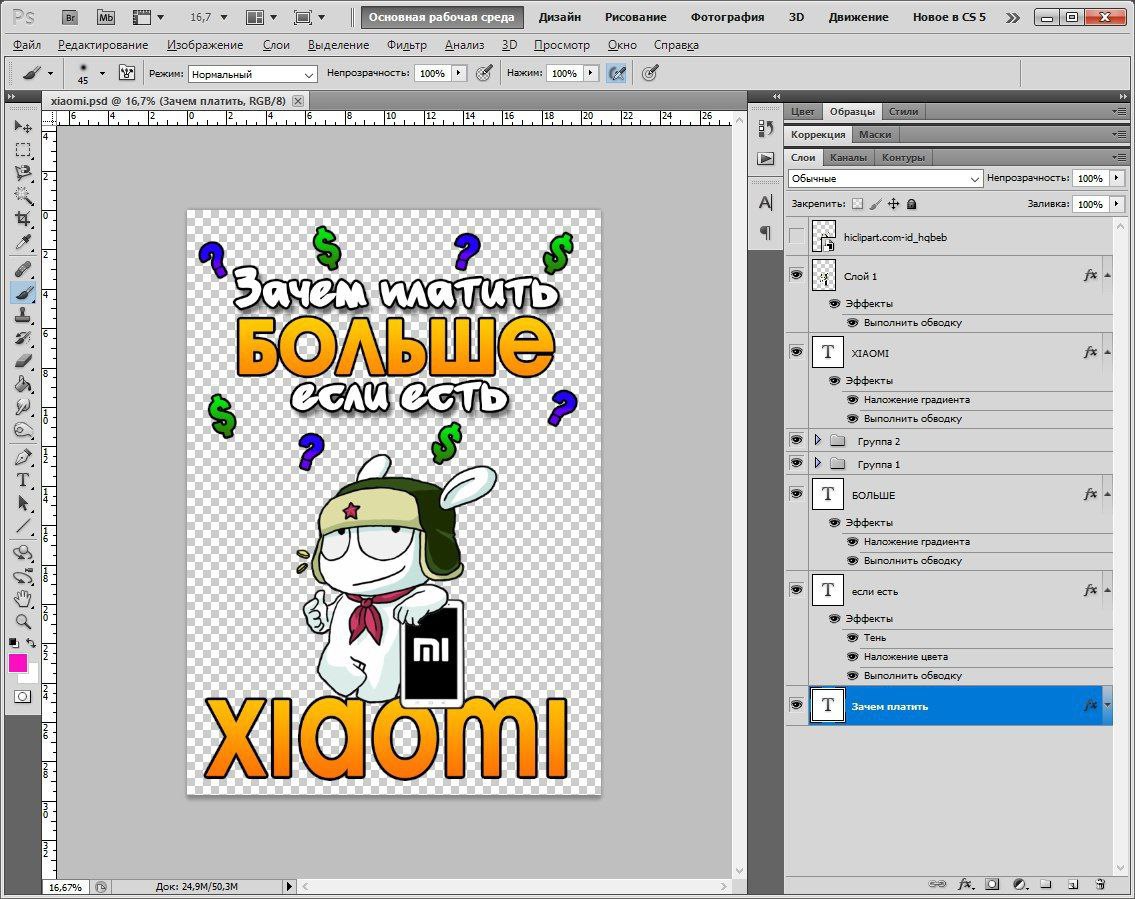Select the Rectangular Marquee tool
The width and height of the screenshot is (1135, 899).
click(x=22, y=150)
